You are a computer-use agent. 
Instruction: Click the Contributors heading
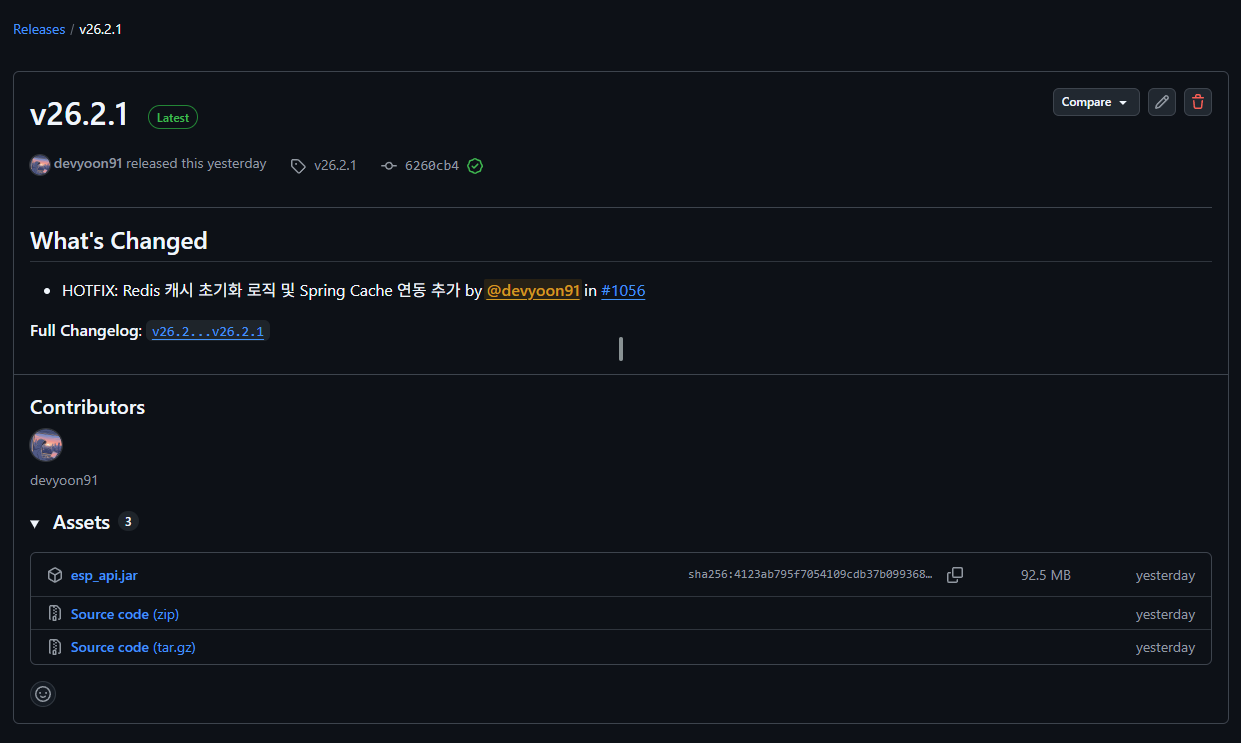pos(87,407)
